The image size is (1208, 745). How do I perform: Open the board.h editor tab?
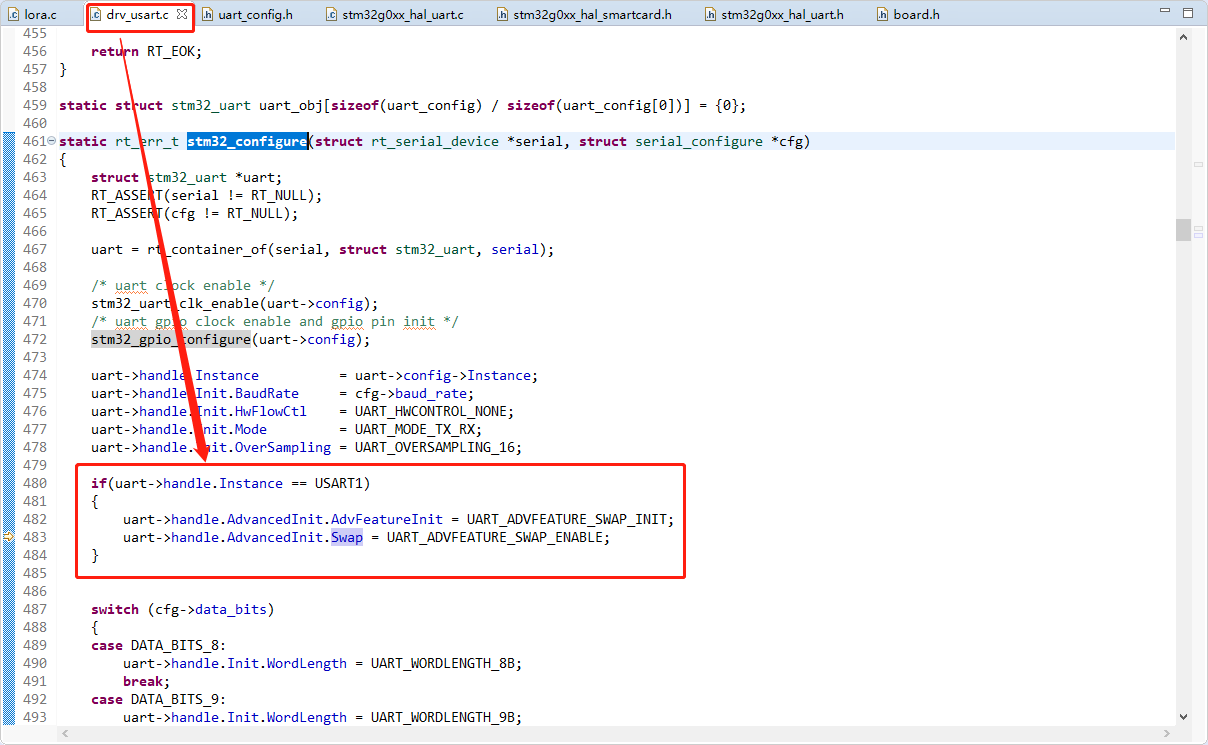click(909, 15)
